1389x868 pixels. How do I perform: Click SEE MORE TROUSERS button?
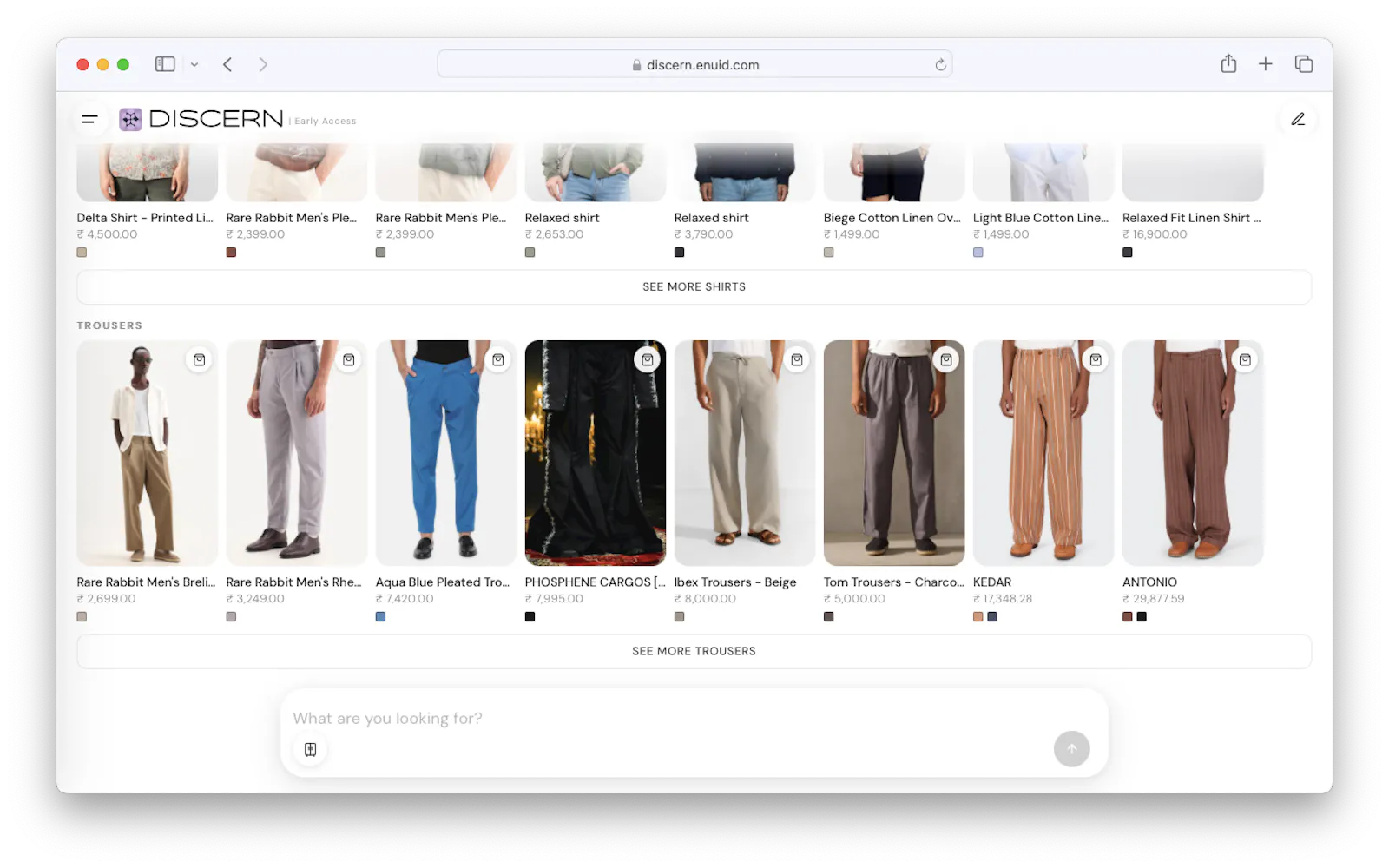tap(694, 652)
